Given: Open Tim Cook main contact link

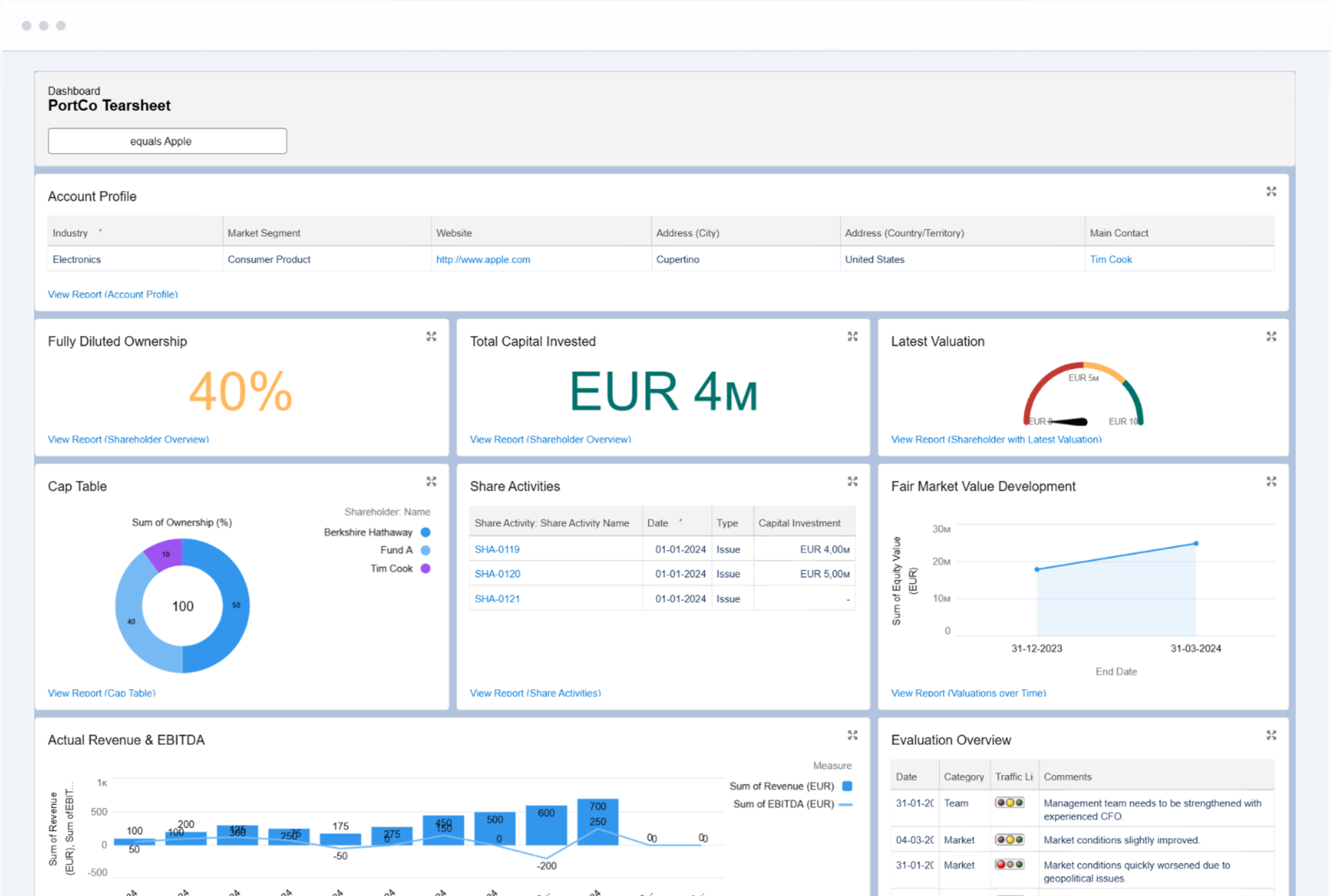Looking at the screenshot, I should [x=1111, y=259].
